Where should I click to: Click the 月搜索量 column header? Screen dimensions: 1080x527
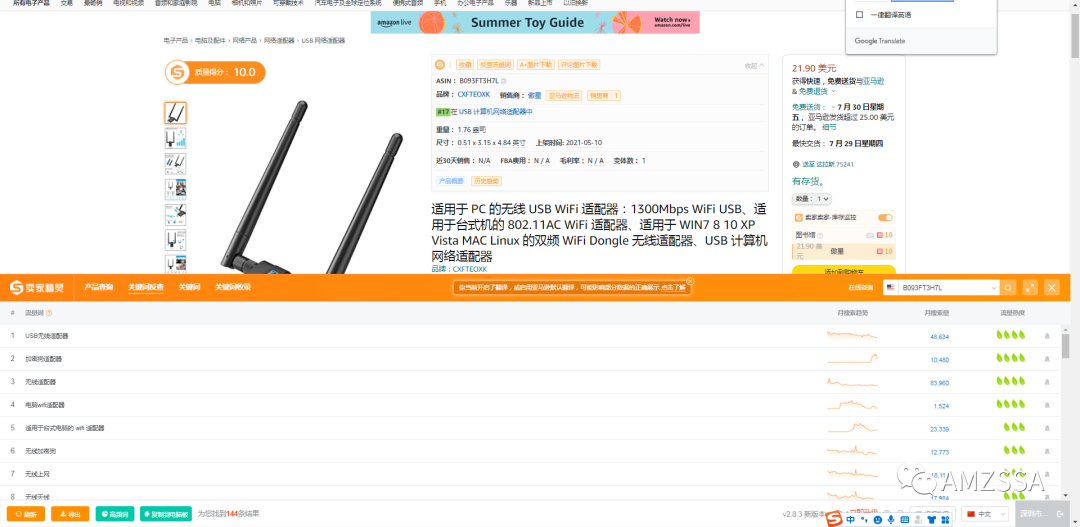pos(937,313)
